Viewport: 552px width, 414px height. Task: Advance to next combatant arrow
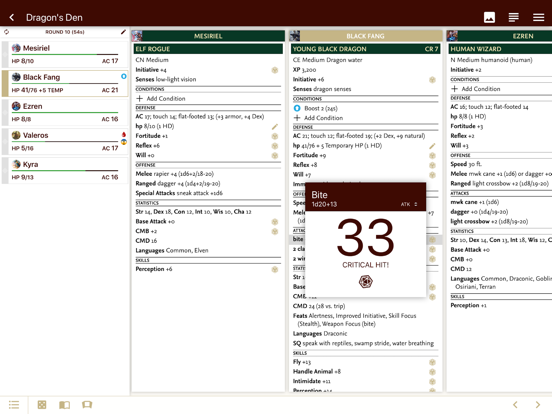538,404
